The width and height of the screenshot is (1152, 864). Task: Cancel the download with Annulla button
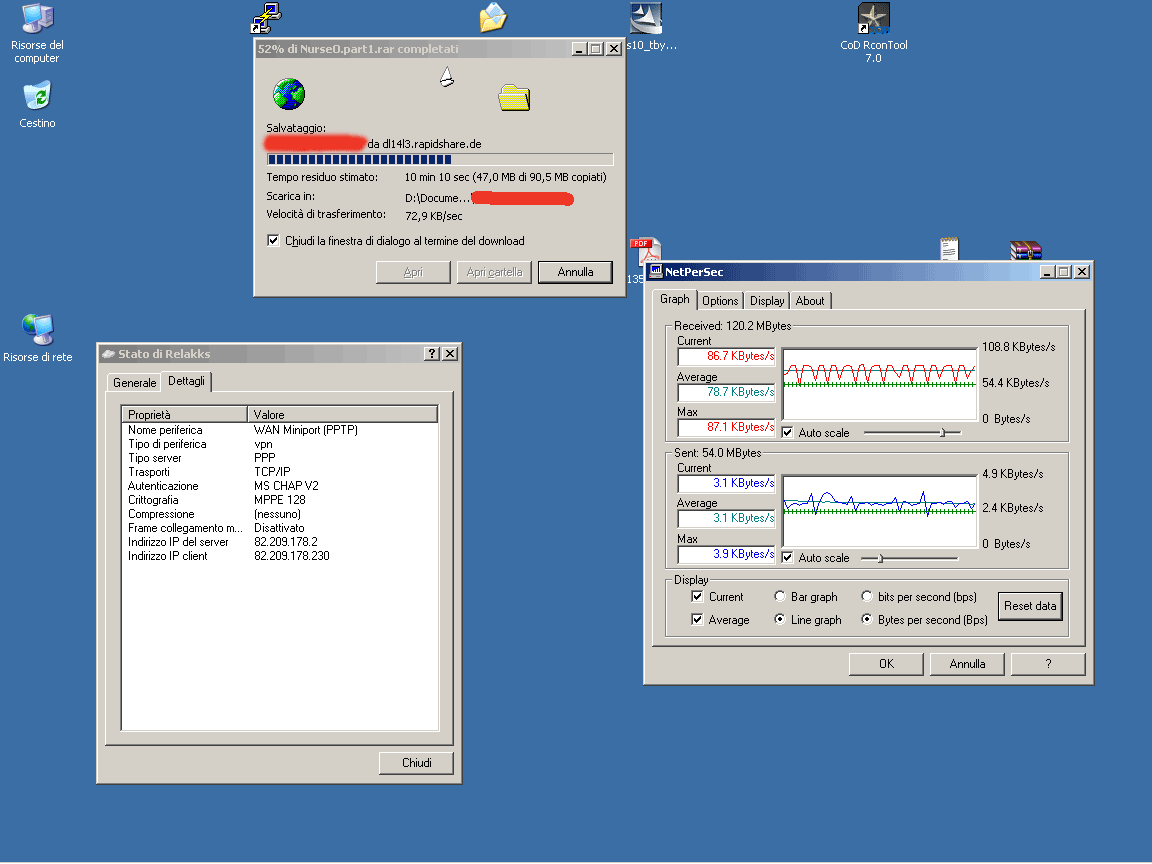[x=575, y=272]
